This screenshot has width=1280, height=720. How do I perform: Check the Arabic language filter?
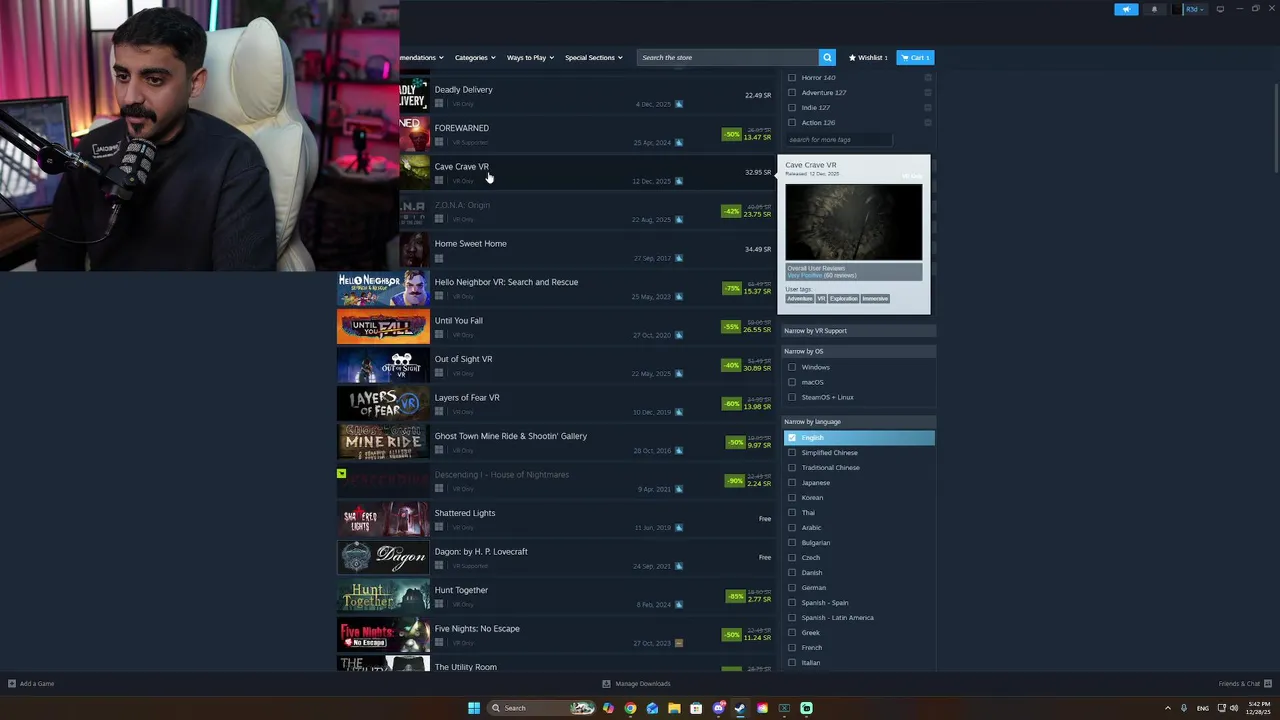(x=792, y=527)
